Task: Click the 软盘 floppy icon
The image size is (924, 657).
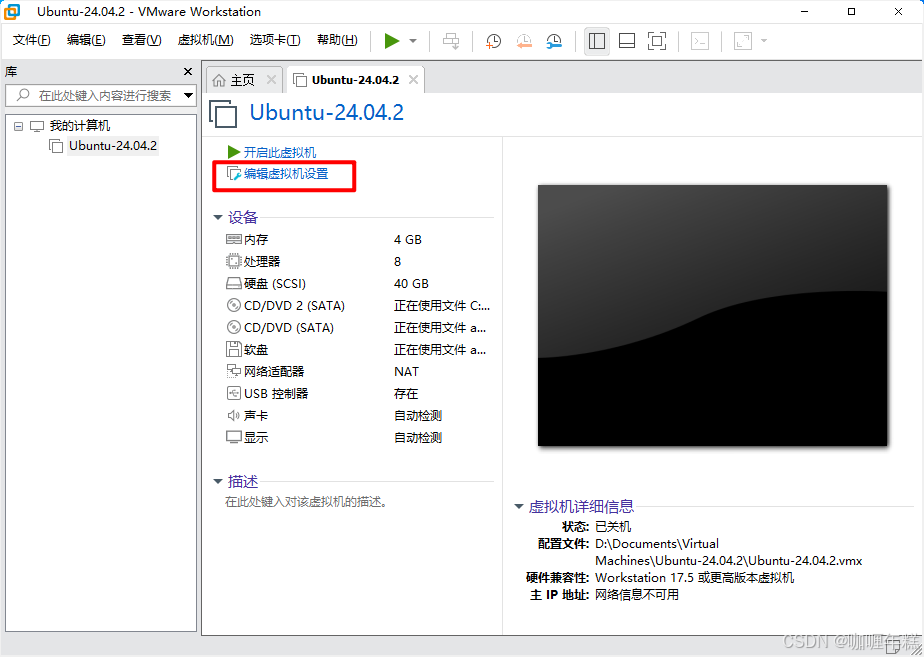Action: (x=233, y=349)
